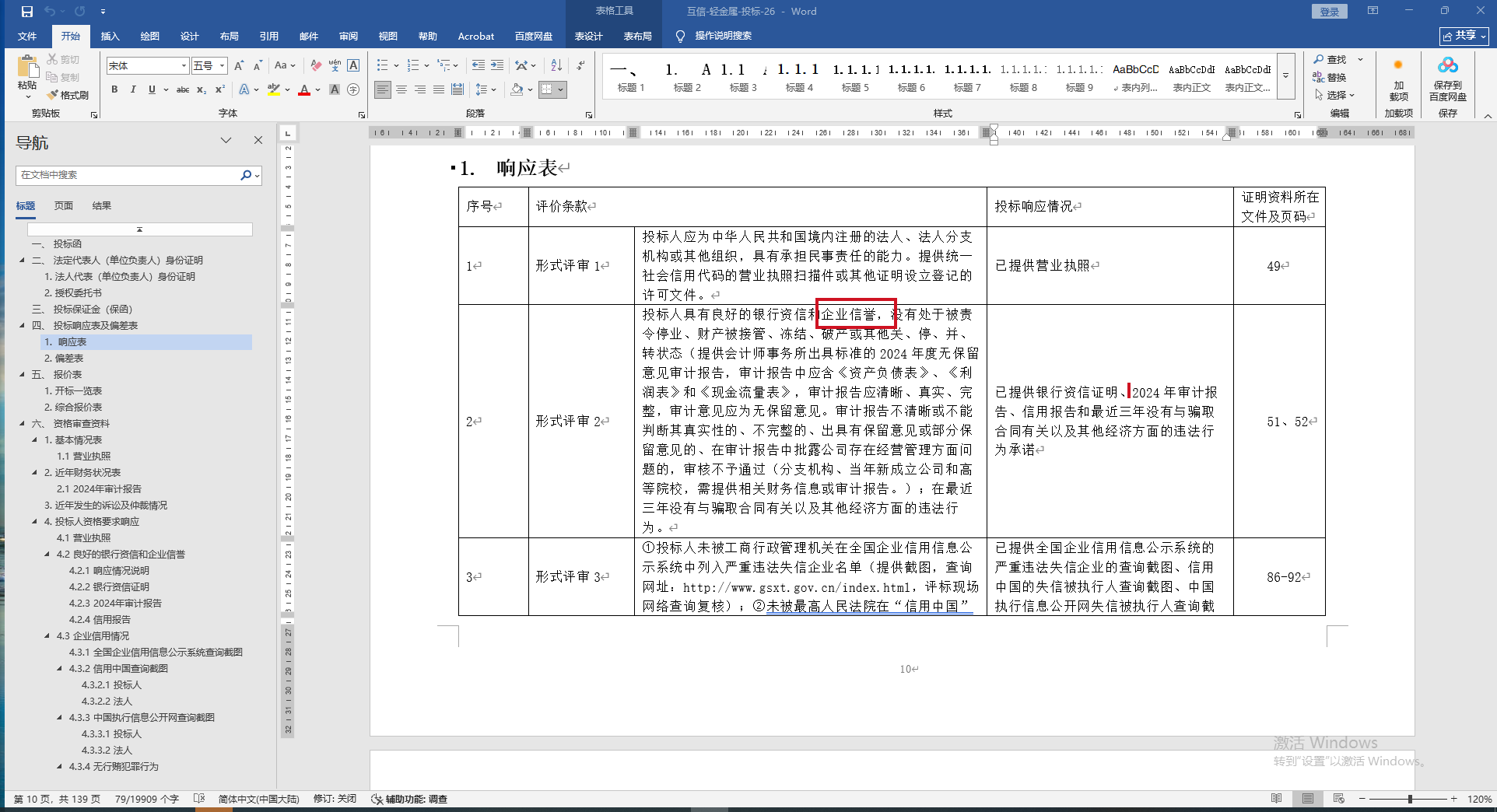Image resolution: width=1497 pixels, height=812 pixels.
Task: Apply character border with the boxed A icon
Action: tap(353, 66)
